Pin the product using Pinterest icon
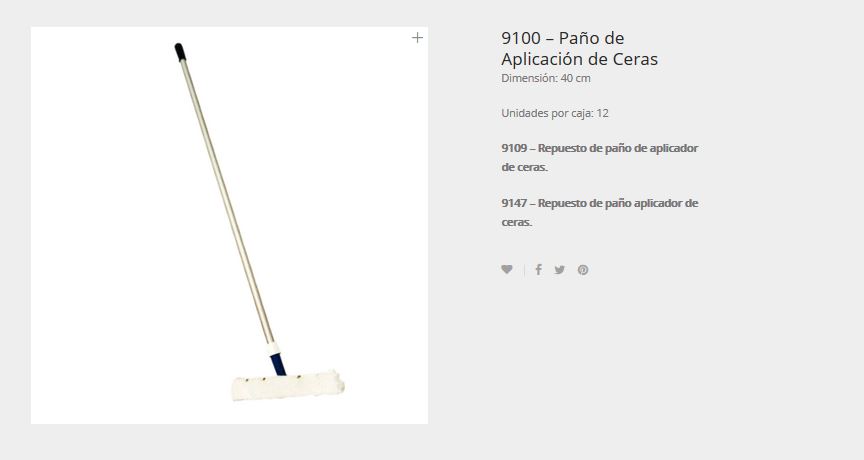The width and height of the screenshot is (864, 460). (x=583, y=270)
